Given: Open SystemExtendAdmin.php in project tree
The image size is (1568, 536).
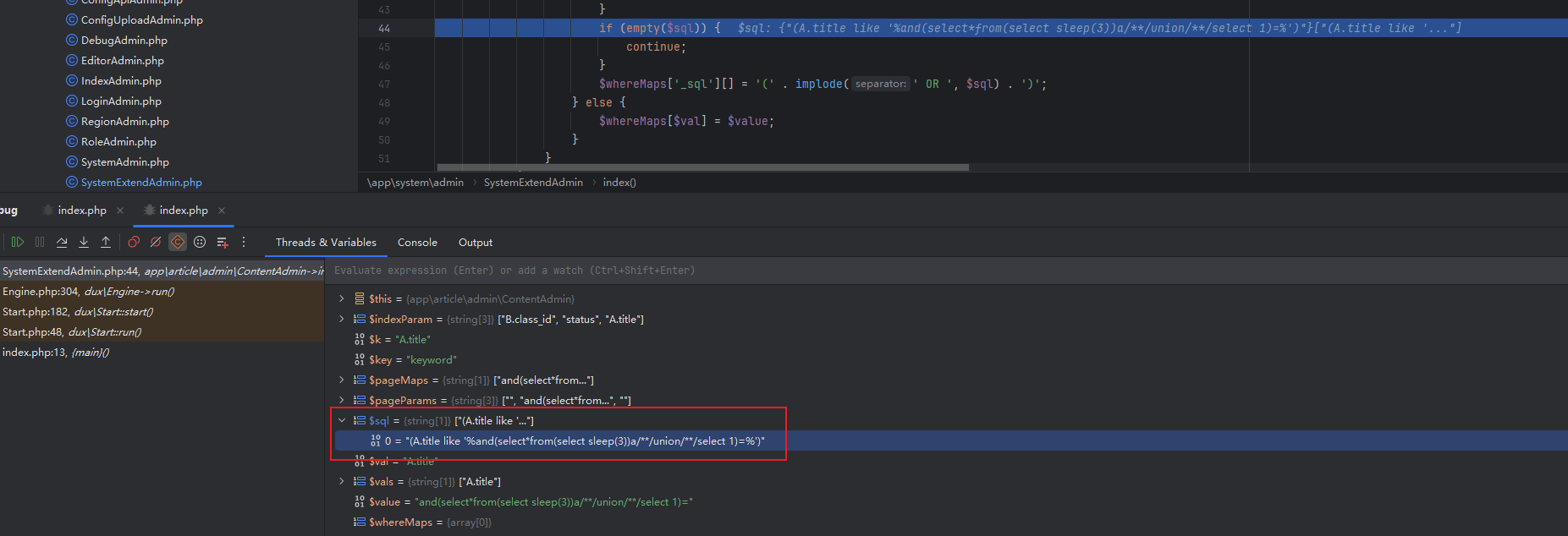Looking at the screenshot, I should click(x=141, y=182).
